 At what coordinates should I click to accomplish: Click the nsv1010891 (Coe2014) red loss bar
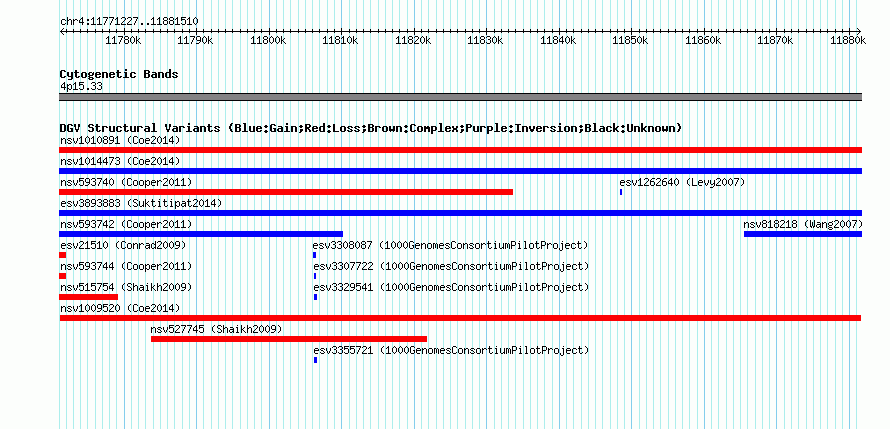click(x=460, y=150)
